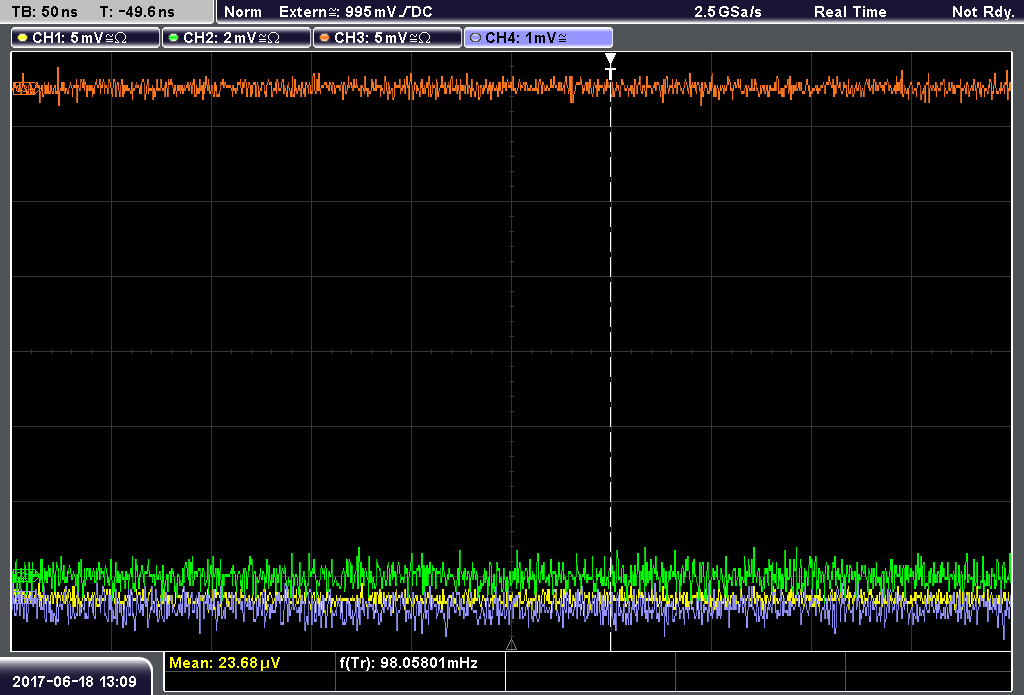1024x695 pixels.
Task: Select the CH3: 5 mV channel tab
Action: 387,38
